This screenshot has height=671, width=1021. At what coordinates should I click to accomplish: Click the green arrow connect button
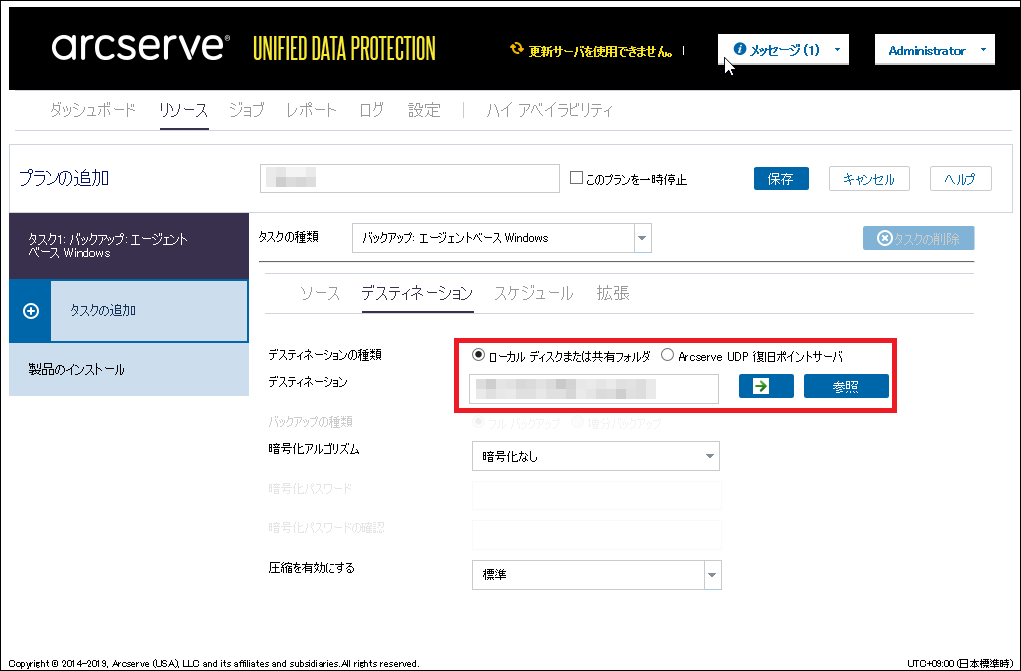coord(766,386)
